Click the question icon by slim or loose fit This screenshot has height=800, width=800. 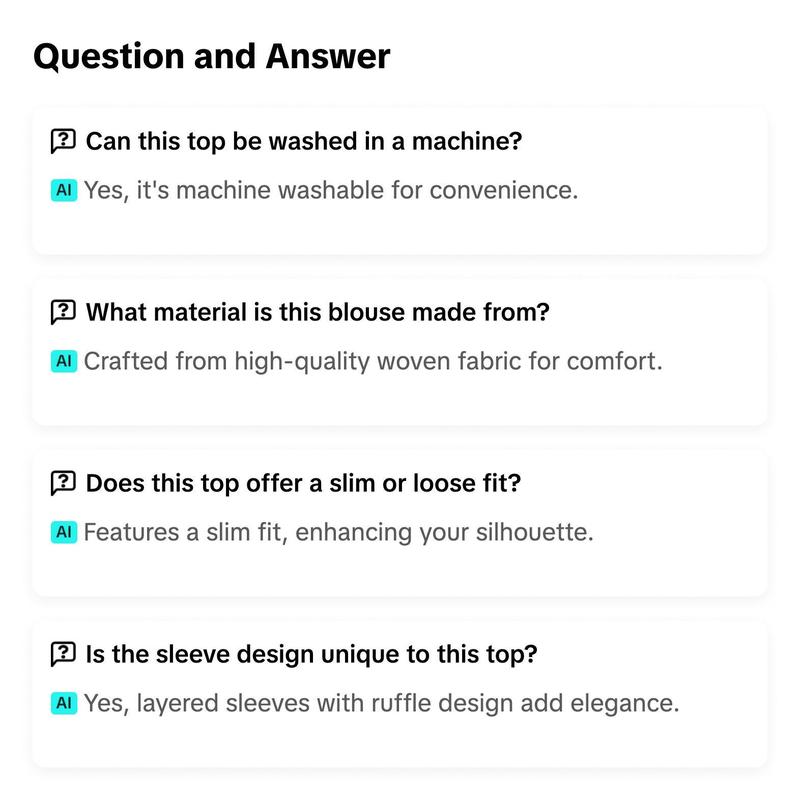point(63,483)
